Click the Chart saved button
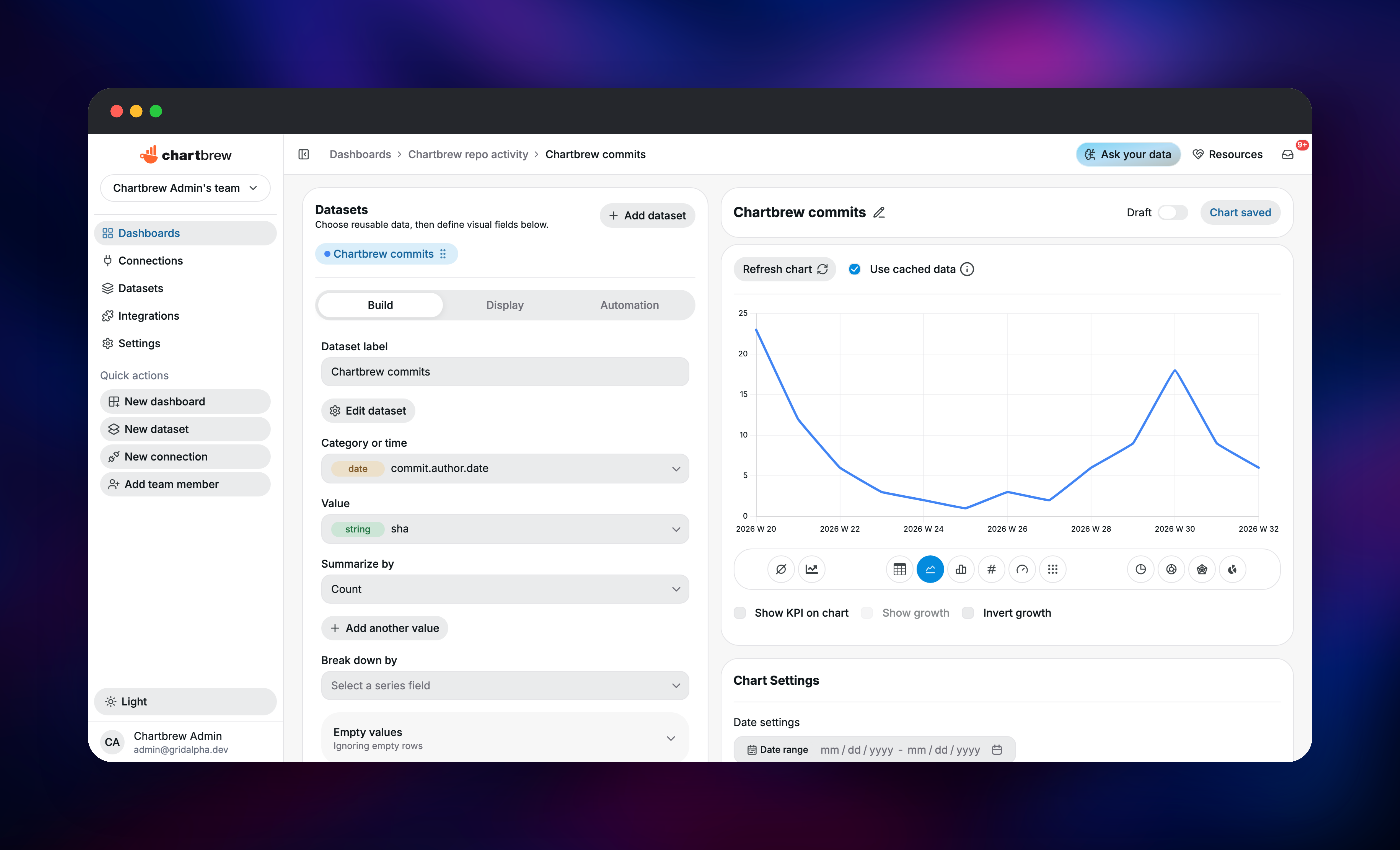The height and width of the screenshot is (850, 1400). coord(1240,212)
